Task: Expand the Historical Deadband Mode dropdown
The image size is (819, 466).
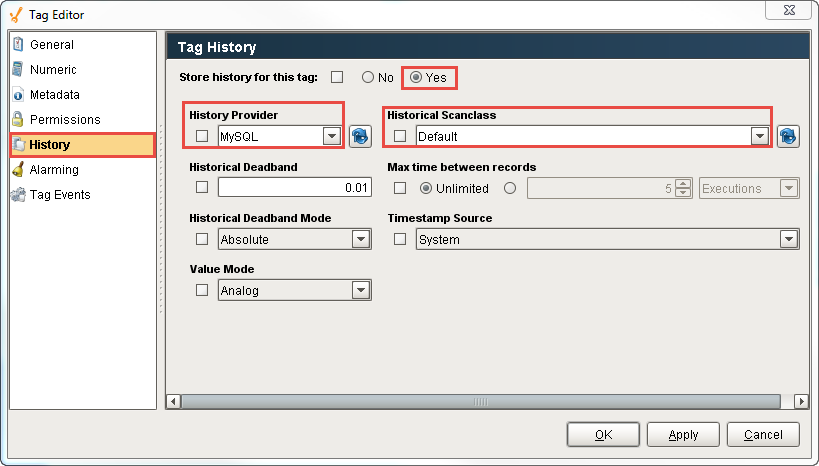Action: (360, 239)
